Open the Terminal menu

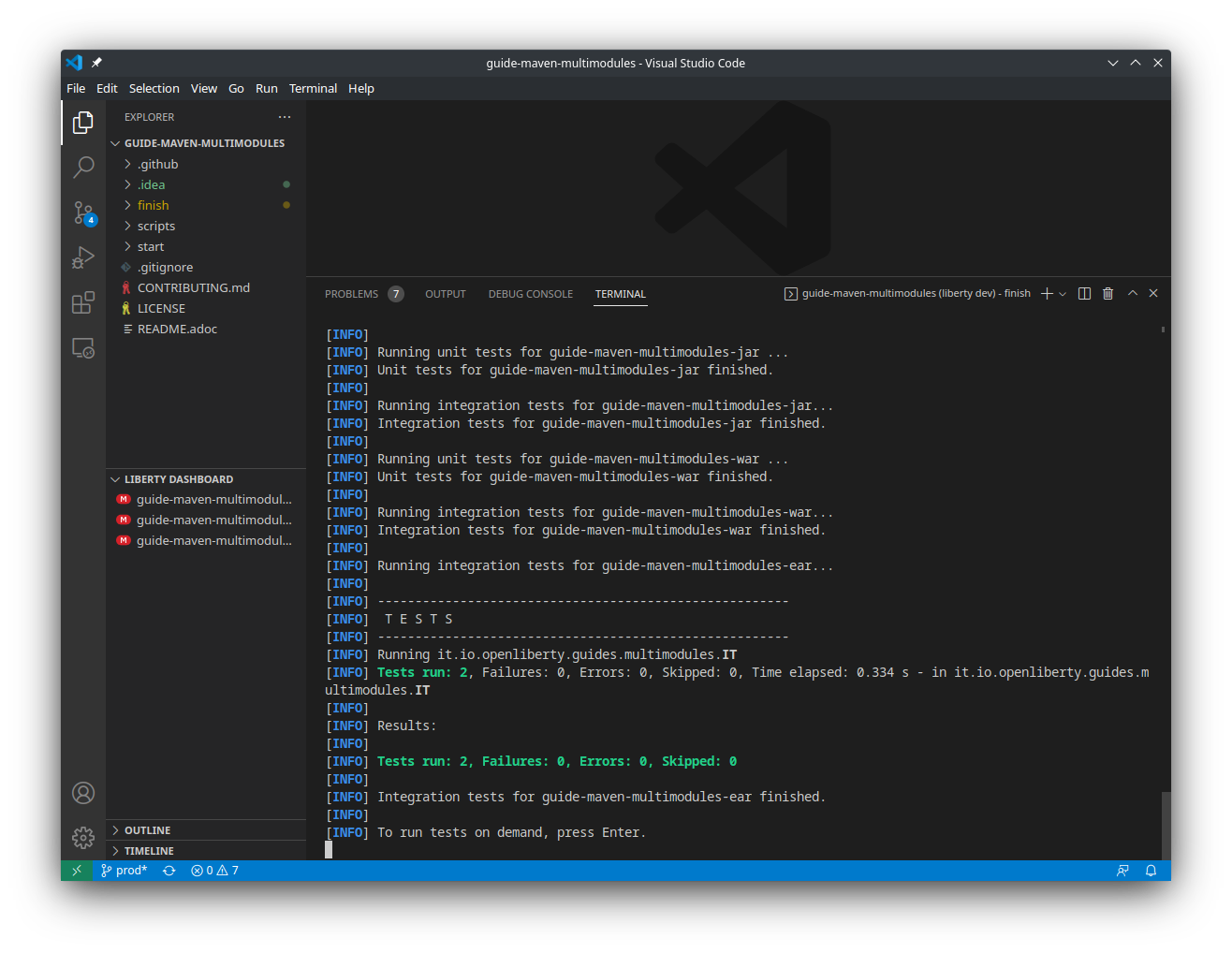pyautogui.click(x=313, y=89)
